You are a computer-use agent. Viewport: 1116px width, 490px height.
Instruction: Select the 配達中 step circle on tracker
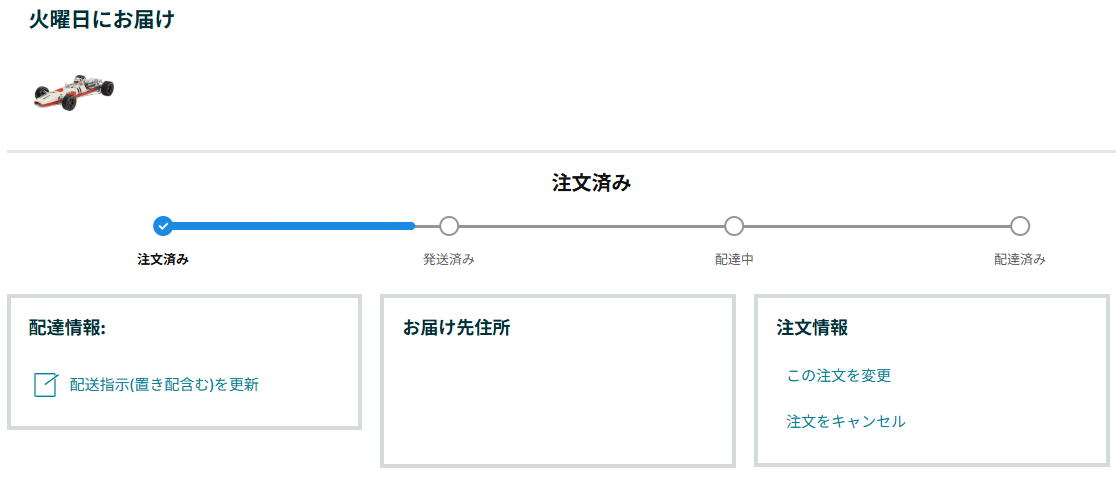coord(734,226)
